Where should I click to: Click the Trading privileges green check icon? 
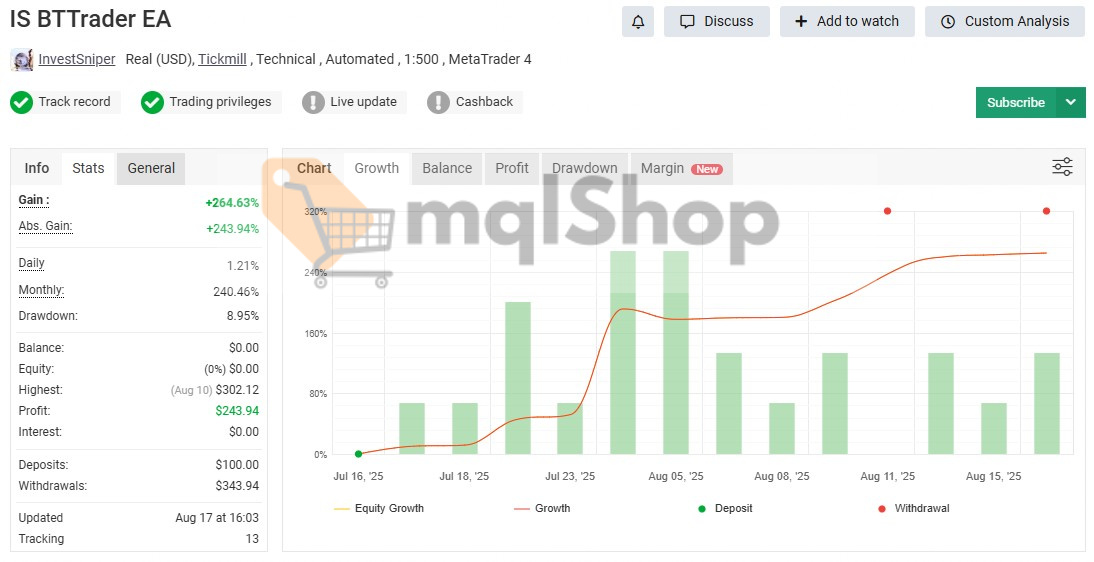point(152,102)
